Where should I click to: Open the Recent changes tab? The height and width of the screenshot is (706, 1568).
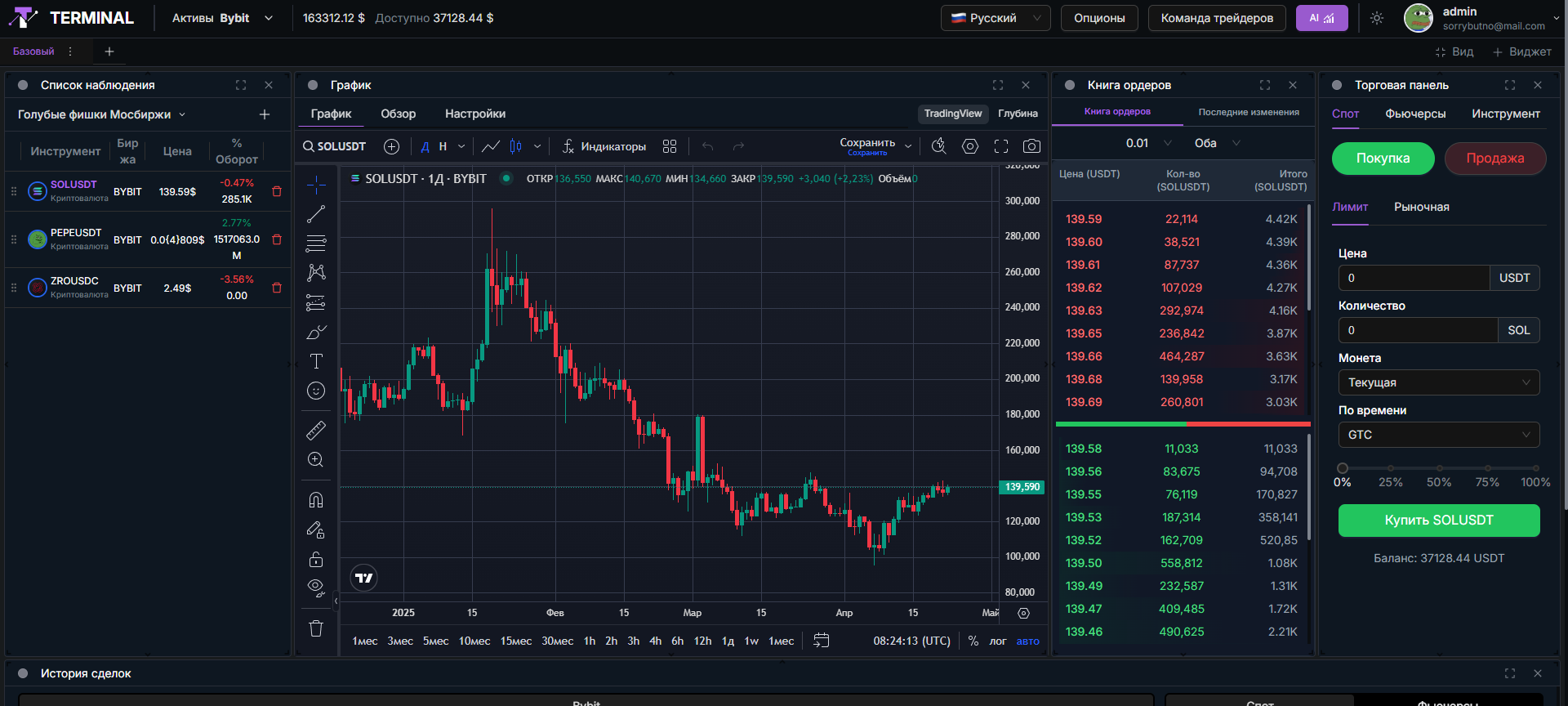click(1248, 112)
